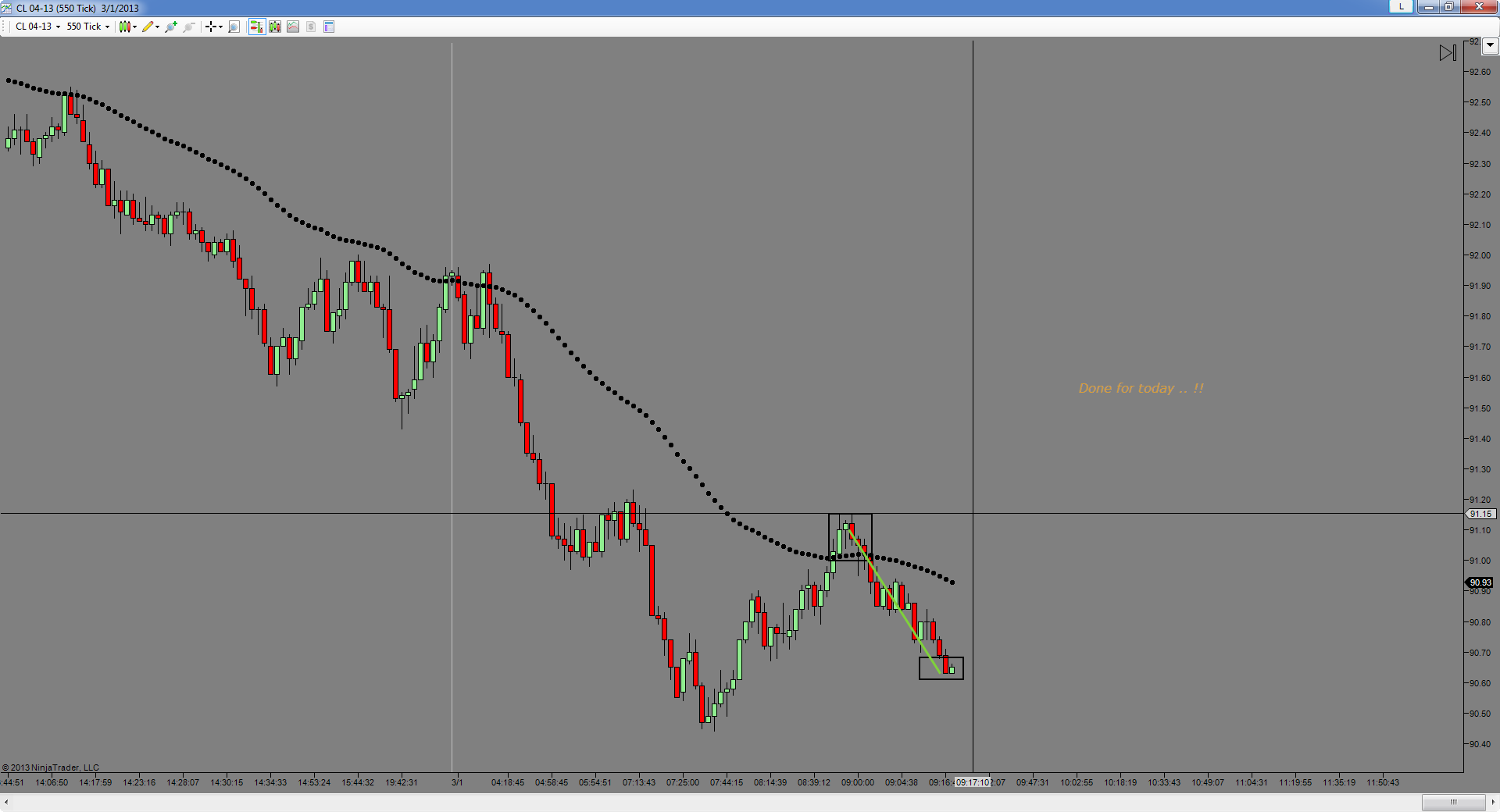This screenshot has width=1500, height=812.
Task: Open the Indicators line chart icon
Action: click(293, 27)
